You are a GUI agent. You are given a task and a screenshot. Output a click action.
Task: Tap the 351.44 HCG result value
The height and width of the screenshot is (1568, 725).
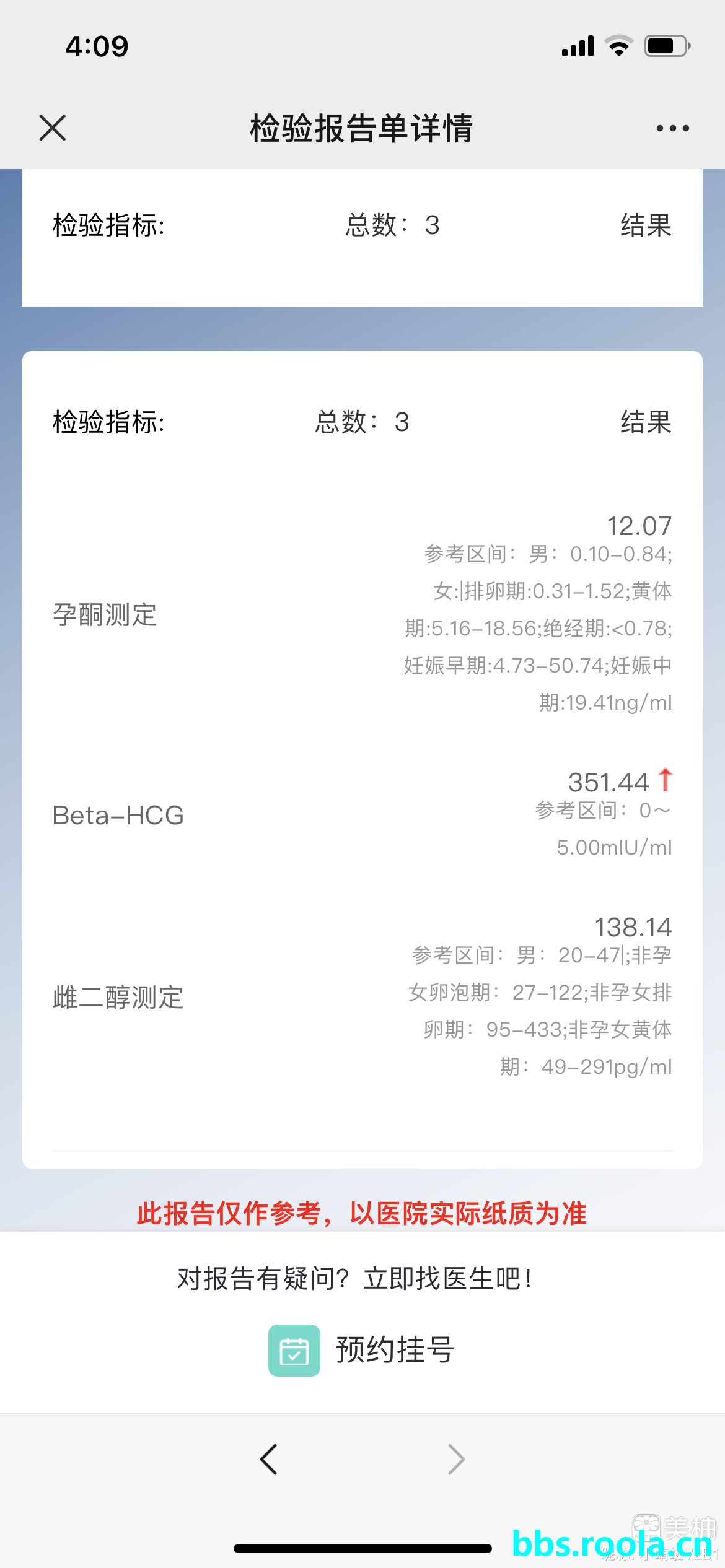609,782
